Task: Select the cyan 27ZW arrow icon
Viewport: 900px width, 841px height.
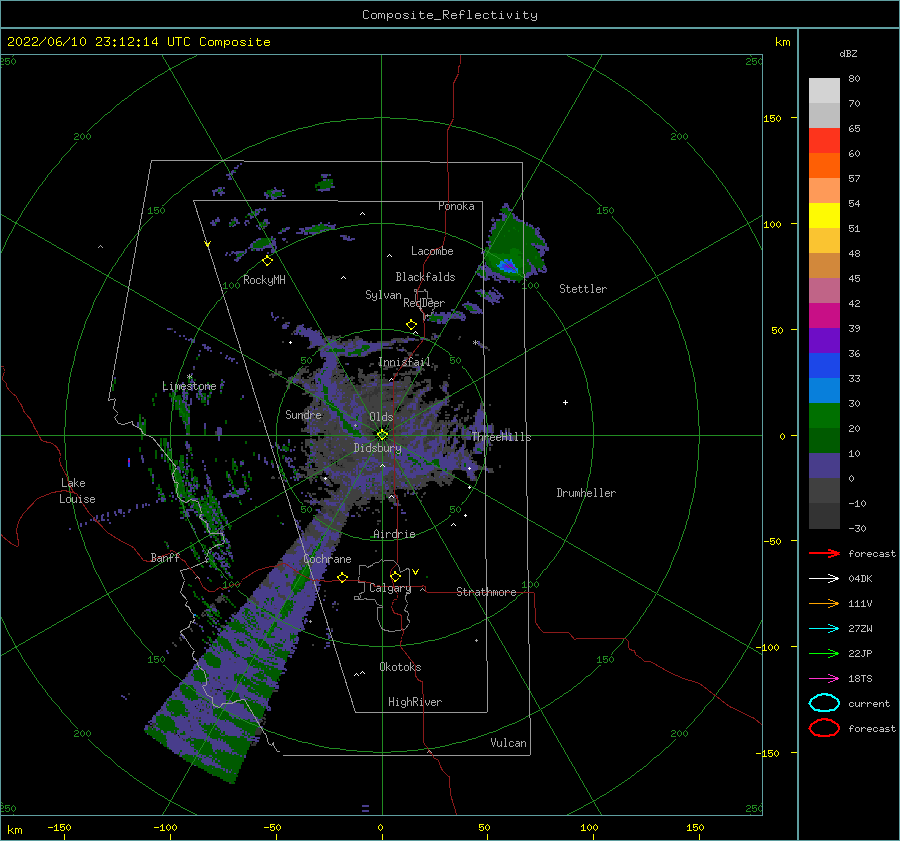Action: pos(824,629)
